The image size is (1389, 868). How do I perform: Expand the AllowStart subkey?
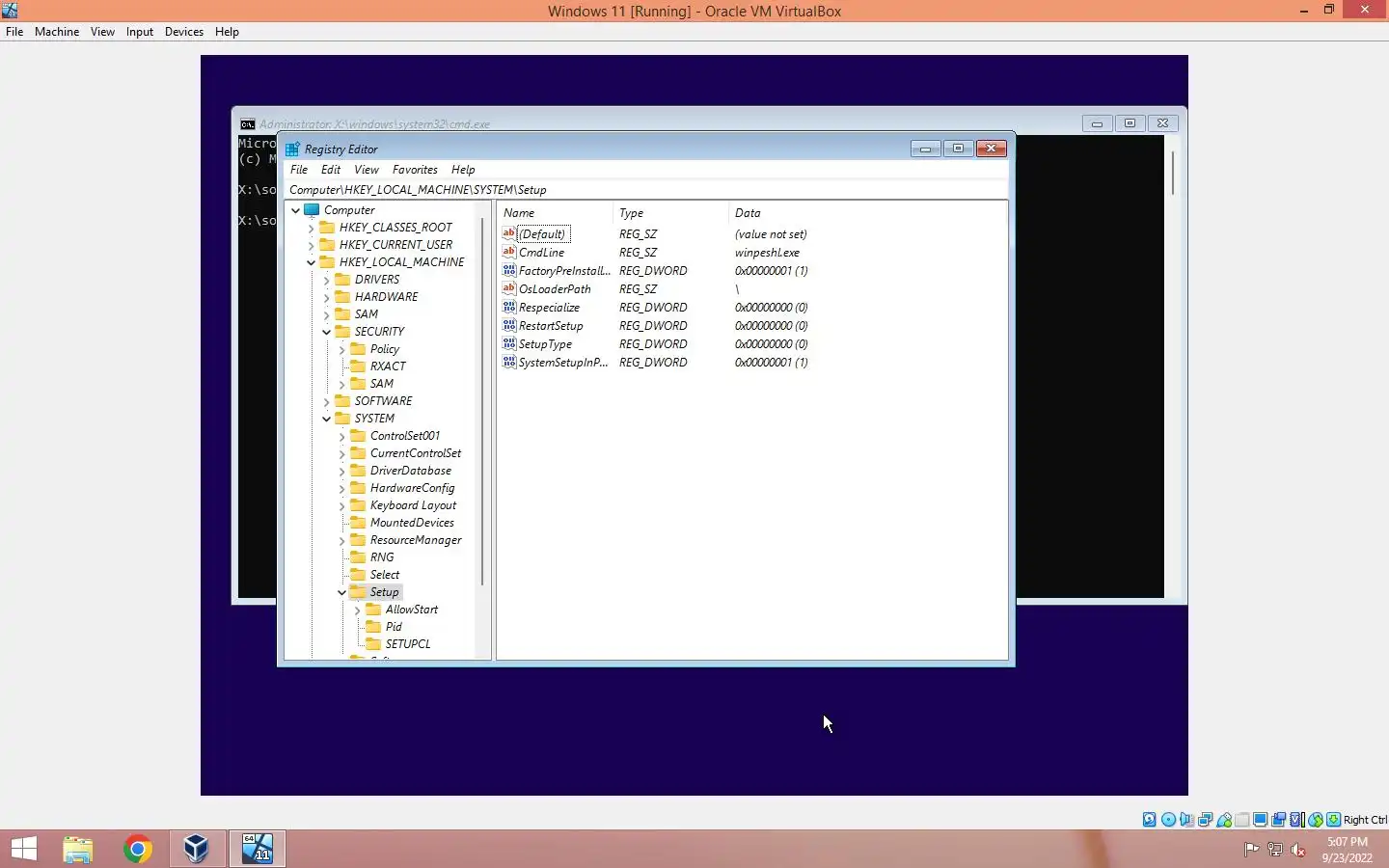pos(357,610)
